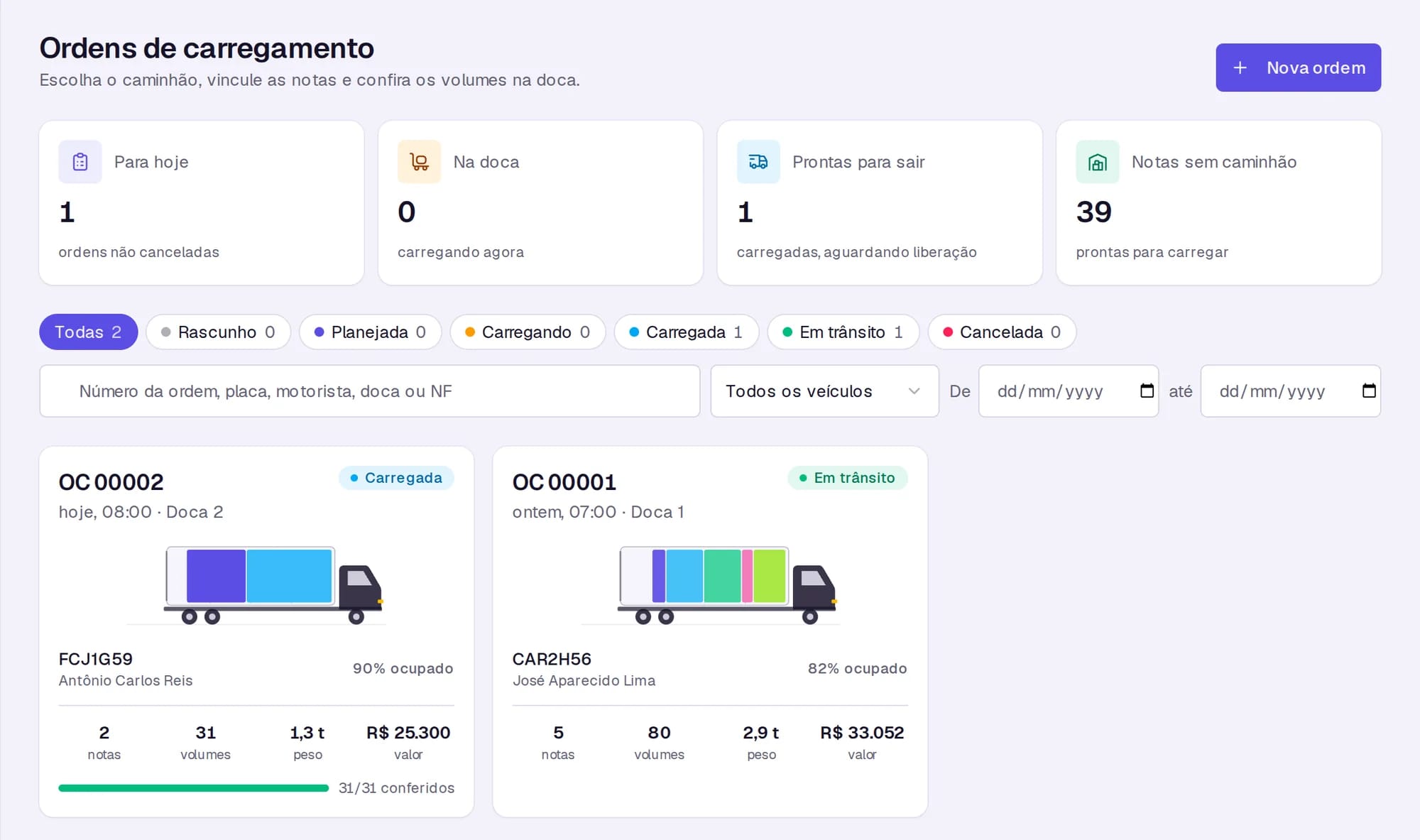
Task: Filter orders by Rascunho status
Action: tap(218, 332)
